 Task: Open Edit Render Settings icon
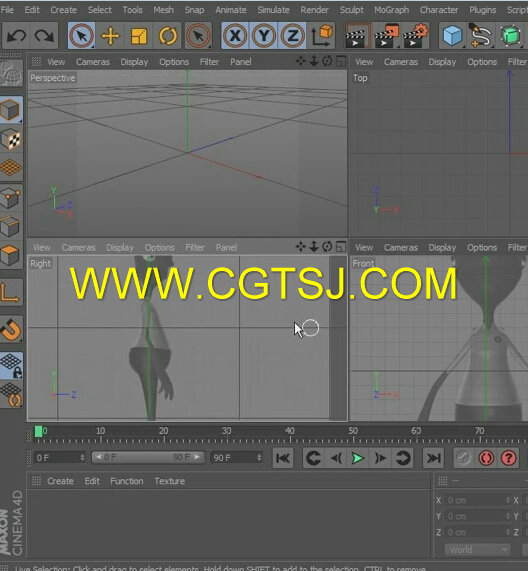(415, 36)
